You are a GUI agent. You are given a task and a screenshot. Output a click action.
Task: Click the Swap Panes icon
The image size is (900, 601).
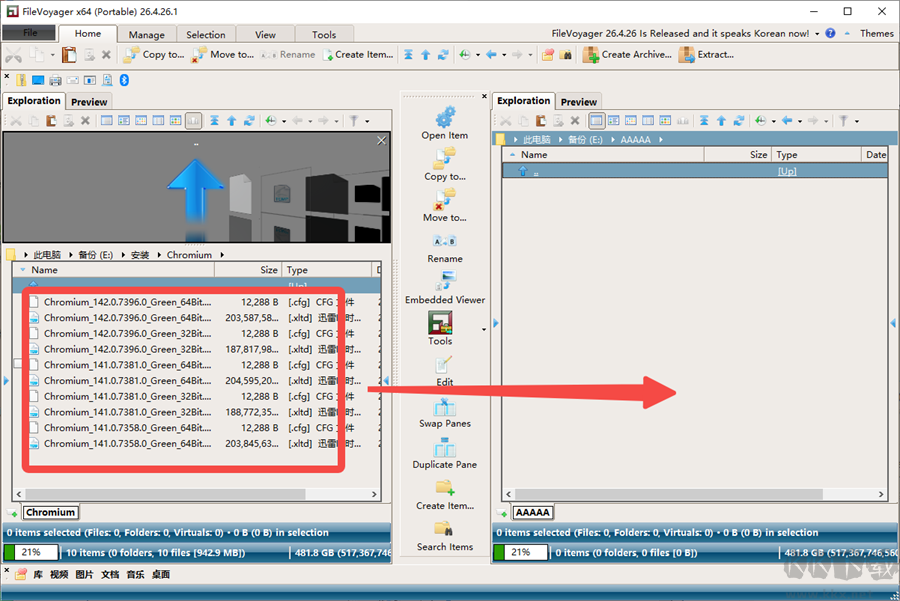point(445,407)
